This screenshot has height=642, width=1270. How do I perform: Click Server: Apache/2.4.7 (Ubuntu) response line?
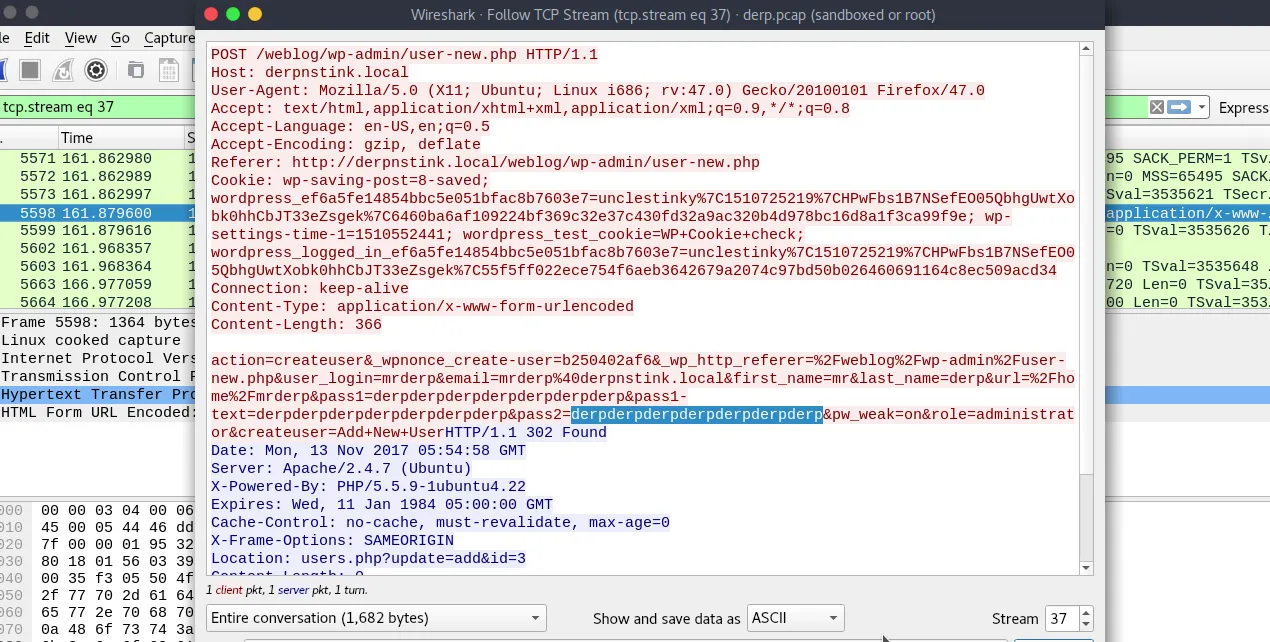(341, 468)
